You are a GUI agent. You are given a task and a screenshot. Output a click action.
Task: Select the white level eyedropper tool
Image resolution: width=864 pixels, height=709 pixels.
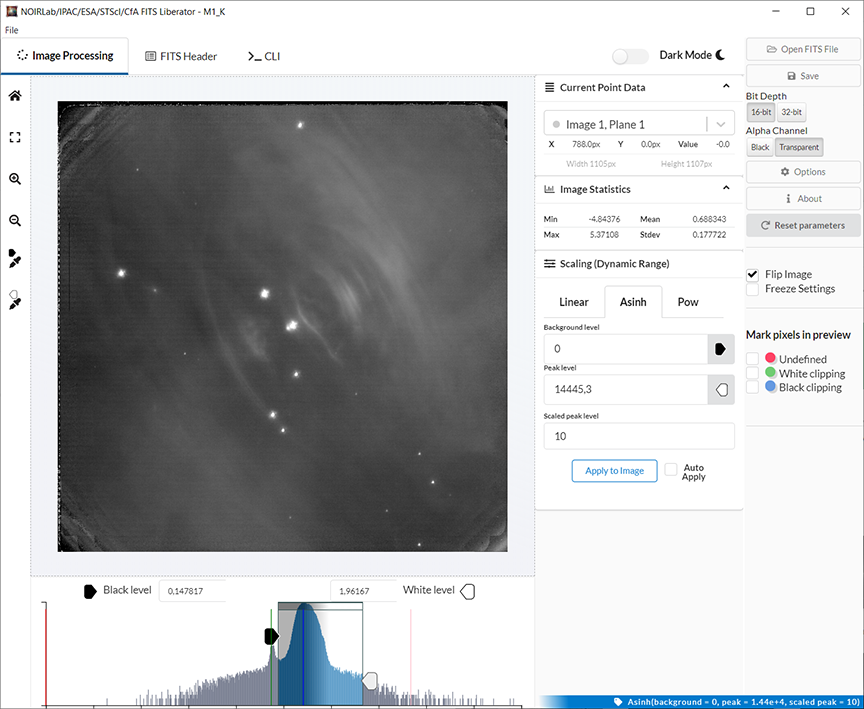(15, 300)
